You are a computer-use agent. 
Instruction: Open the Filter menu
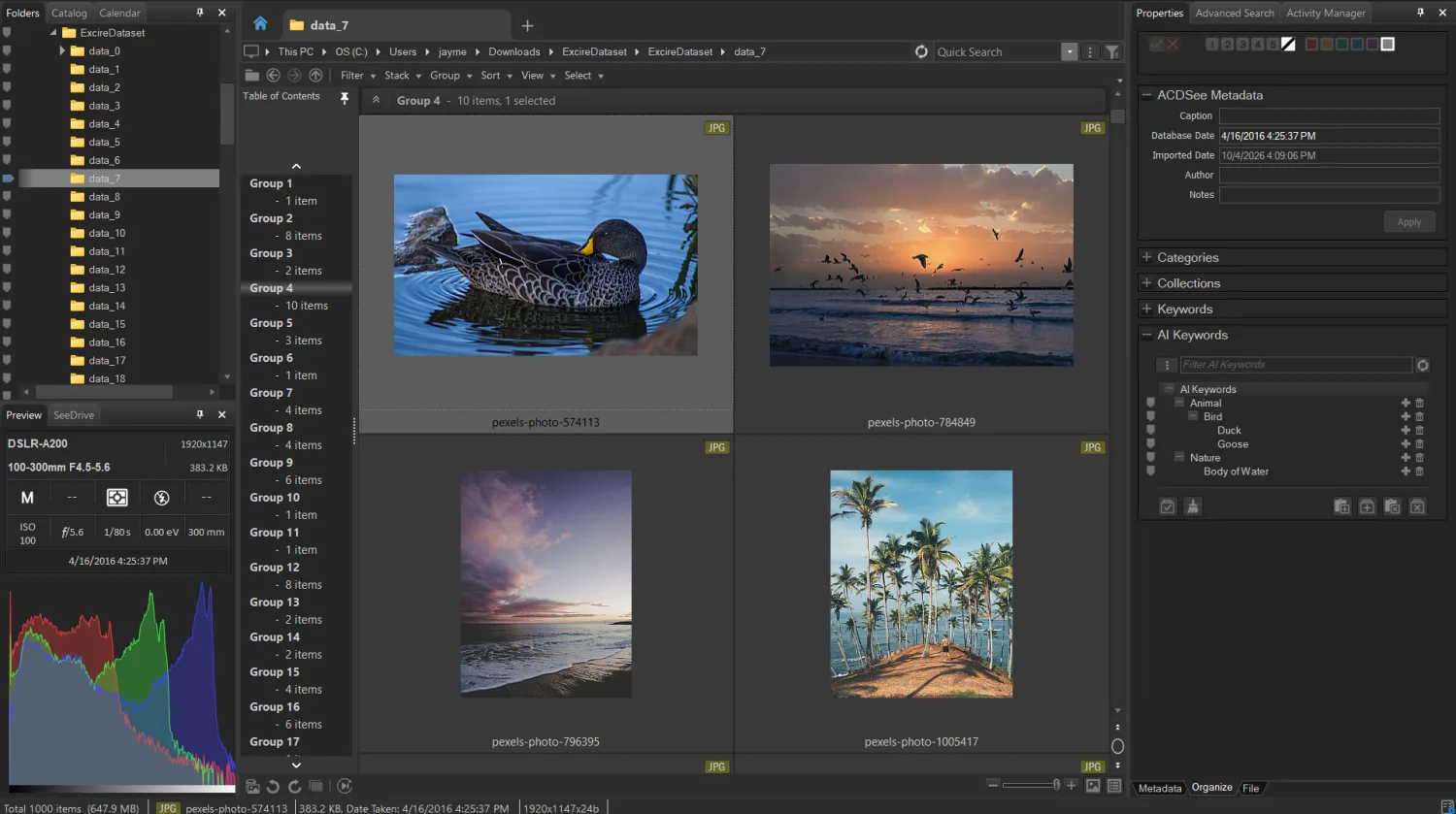[357, 76]
